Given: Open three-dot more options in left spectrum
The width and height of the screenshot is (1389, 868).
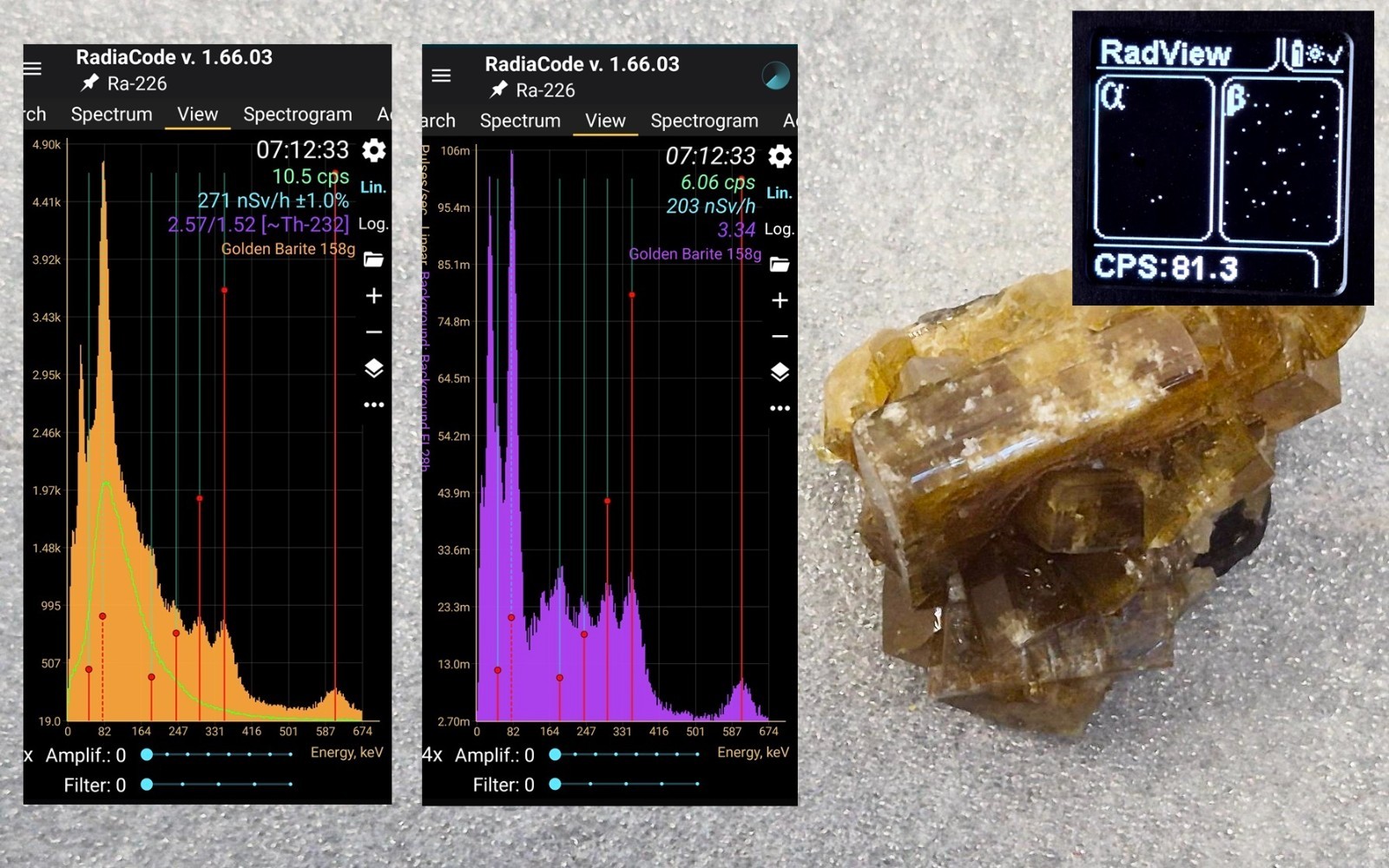Looking at the screenshot, I should (374, 404).
